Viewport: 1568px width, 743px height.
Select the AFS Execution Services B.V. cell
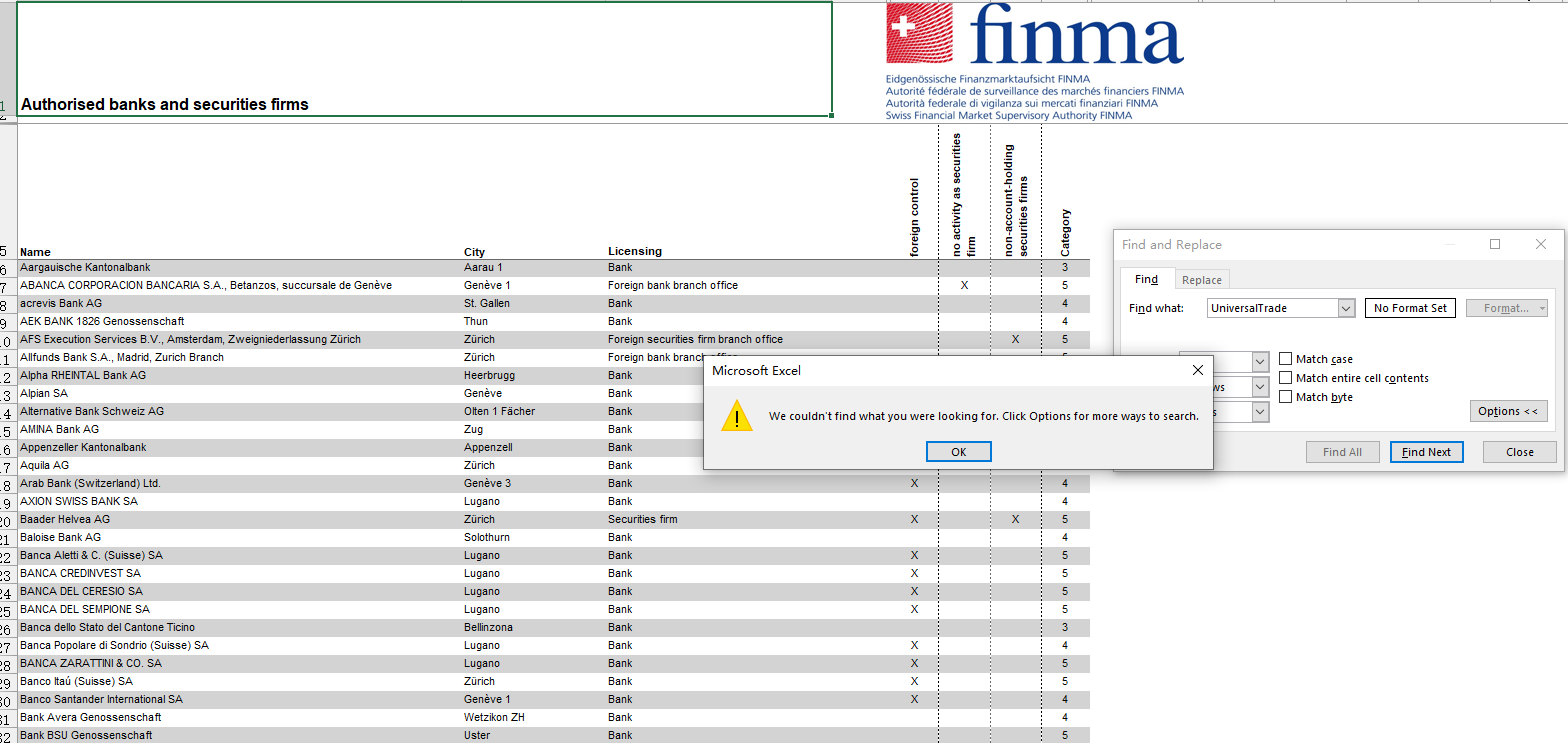pos(239,339)
